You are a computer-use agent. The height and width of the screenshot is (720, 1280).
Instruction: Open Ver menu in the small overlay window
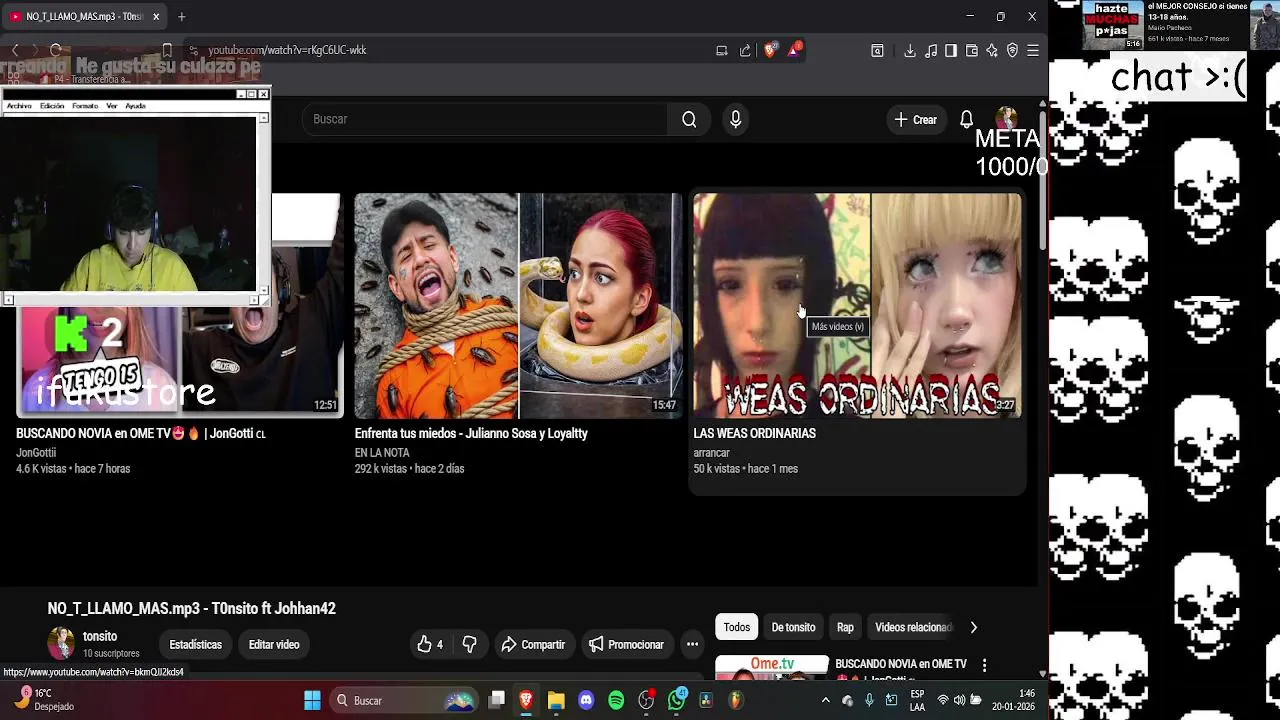tap(112, 105)
